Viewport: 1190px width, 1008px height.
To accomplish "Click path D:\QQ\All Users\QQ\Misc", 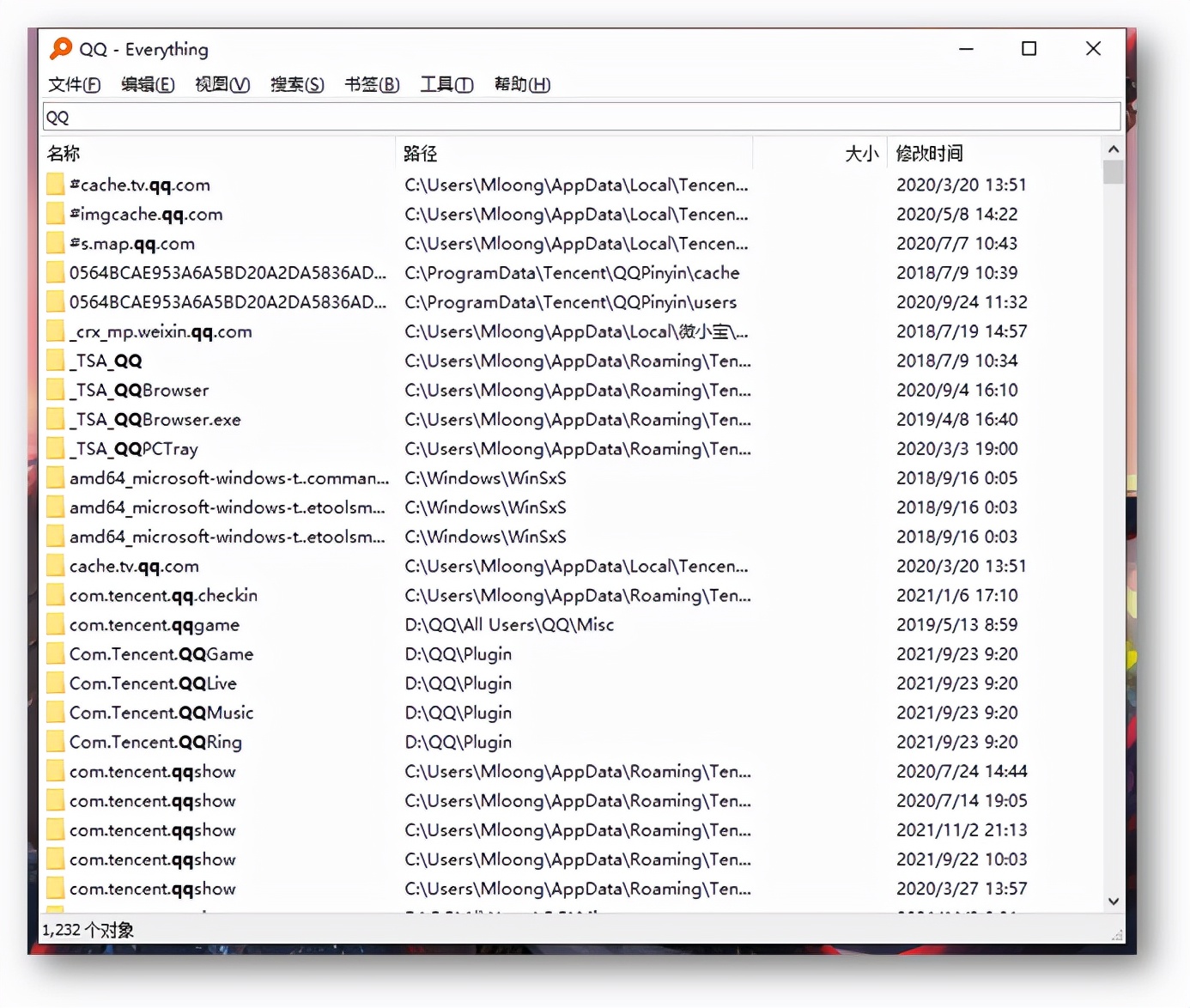I will (x=509, y=624).
